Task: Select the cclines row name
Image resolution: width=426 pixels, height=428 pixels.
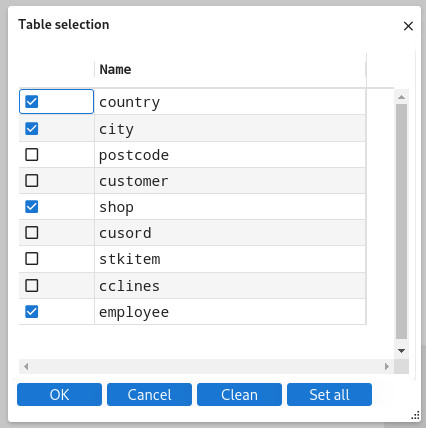Action: 129,286
